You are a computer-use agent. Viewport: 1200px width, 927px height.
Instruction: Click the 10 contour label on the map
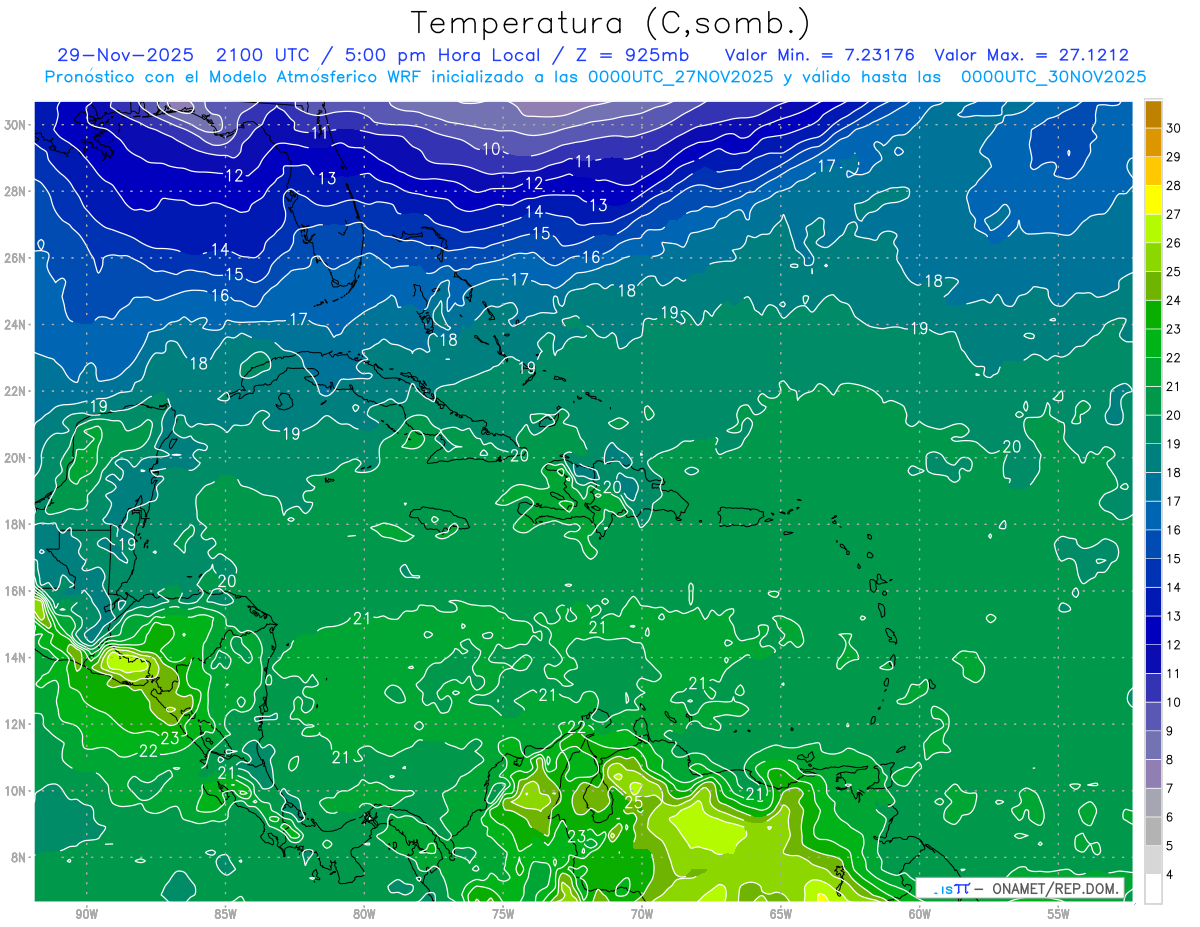491,149
